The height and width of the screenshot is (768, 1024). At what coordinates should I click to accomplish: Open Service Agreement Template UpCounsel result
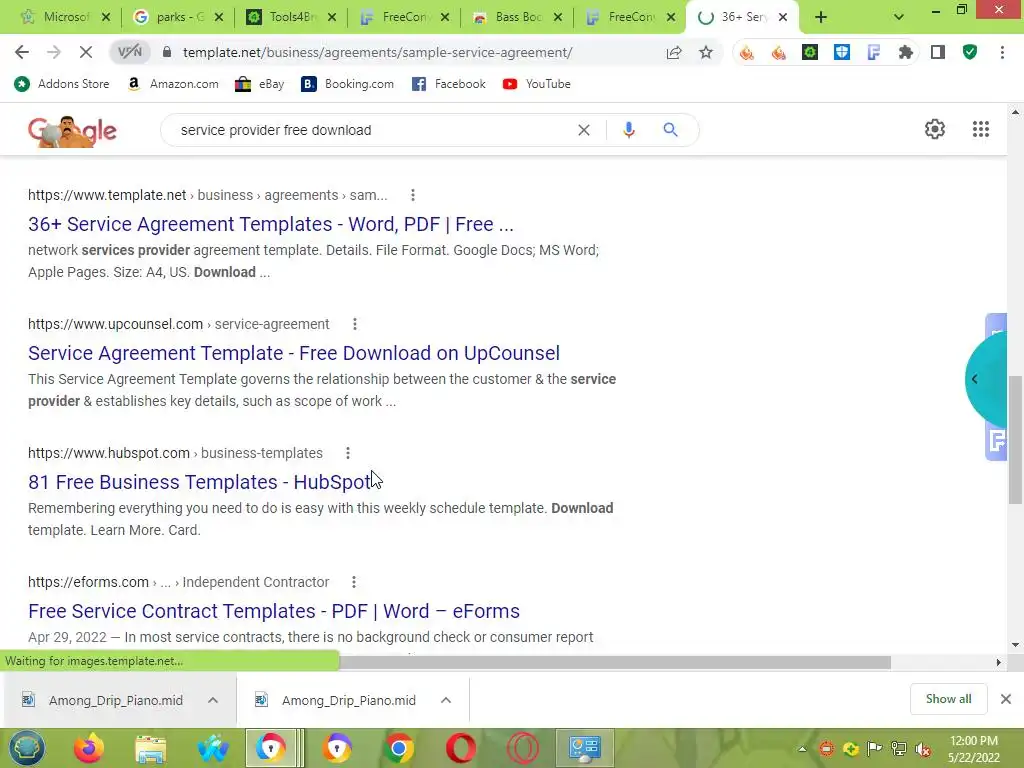[294, 353]
